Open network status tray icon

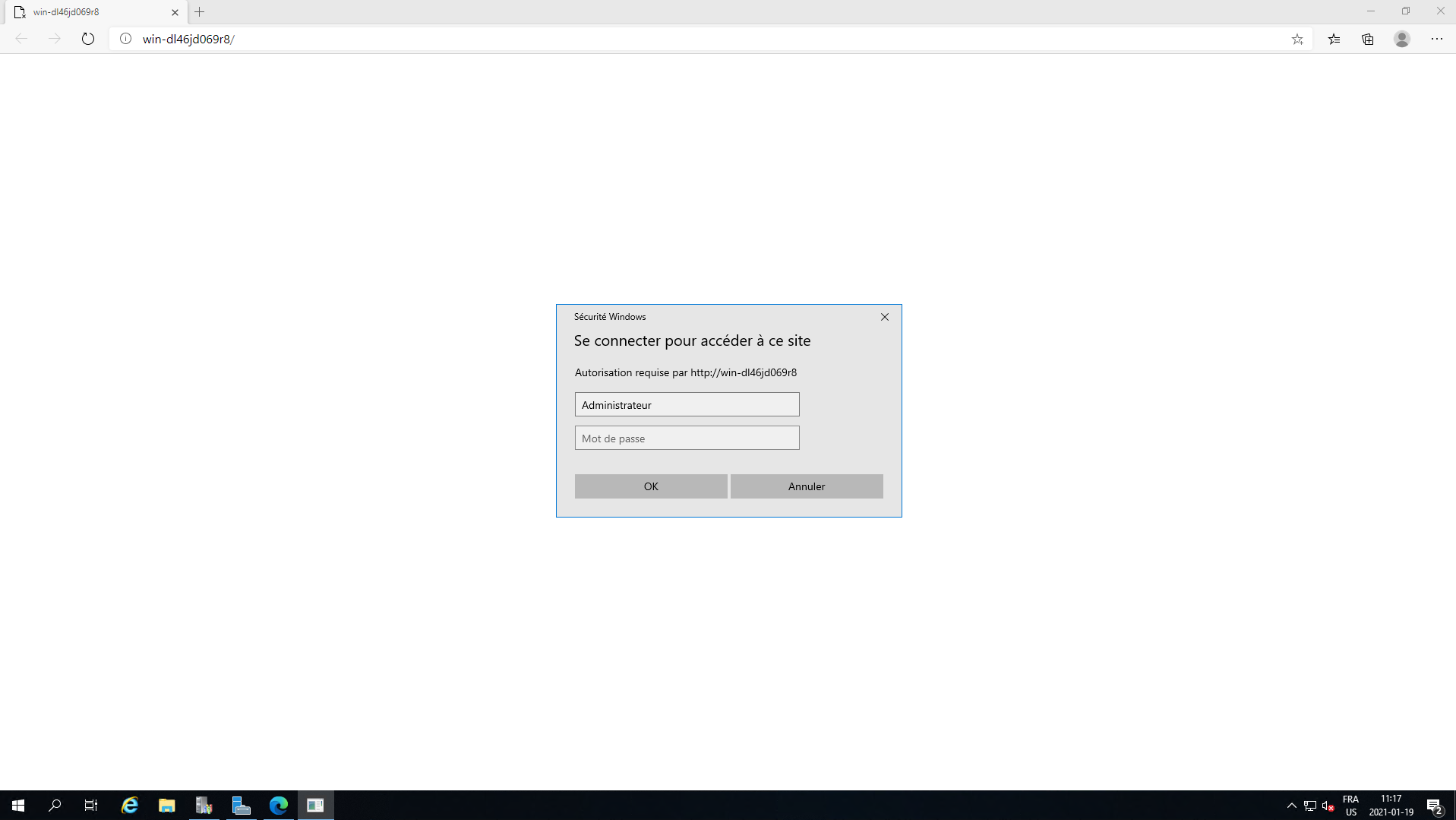pyautogui.click(x=1310, y=806)
